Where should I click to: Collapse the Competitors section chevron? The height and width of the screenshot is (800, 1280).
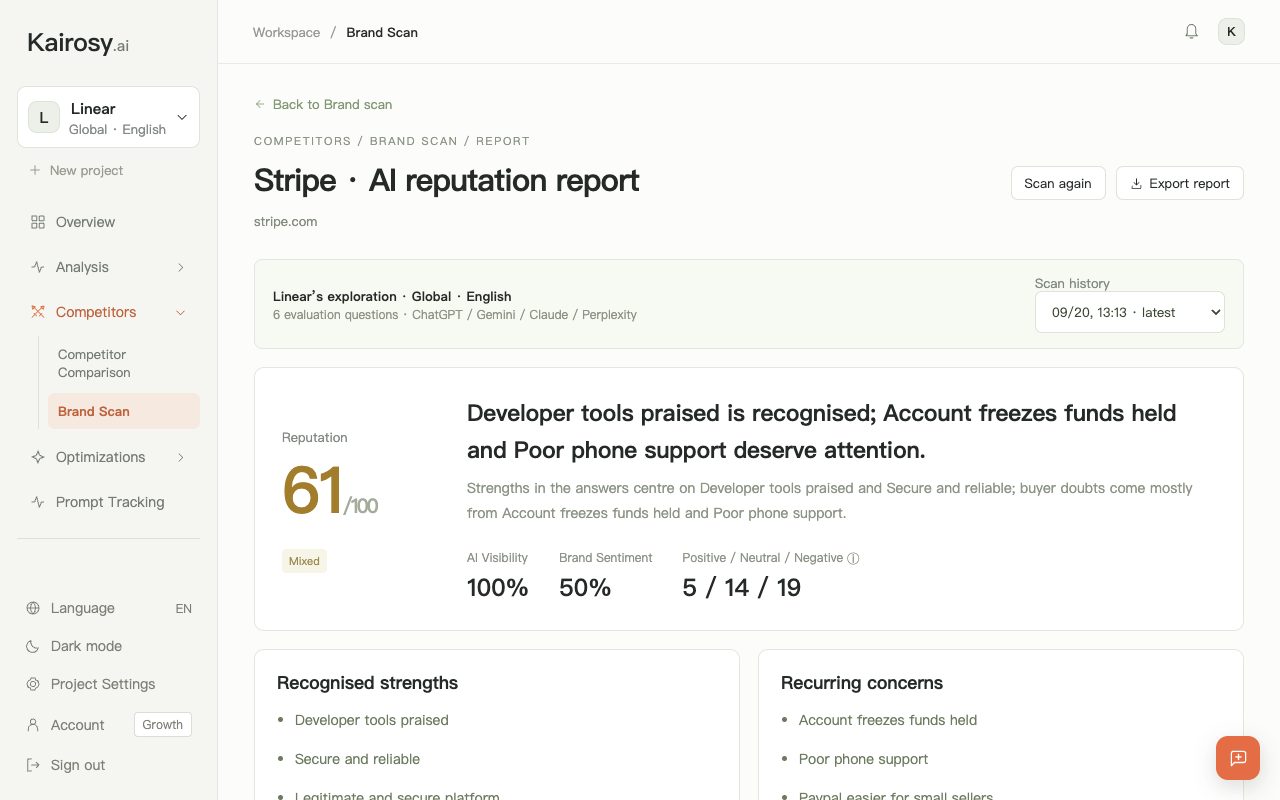pyautogui.click(x=181, y=312)
